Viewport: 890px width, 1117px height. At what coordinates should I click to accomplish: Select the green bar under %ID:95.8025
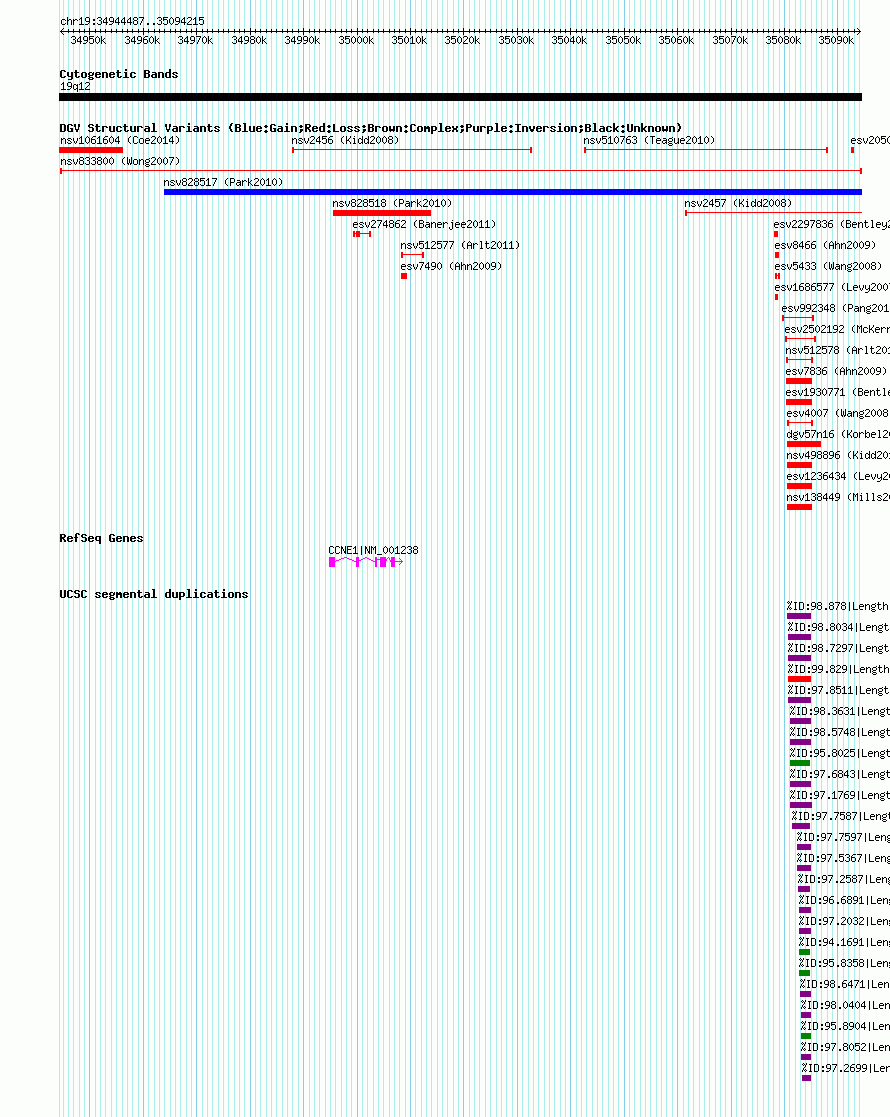click(x=800, y=764)
